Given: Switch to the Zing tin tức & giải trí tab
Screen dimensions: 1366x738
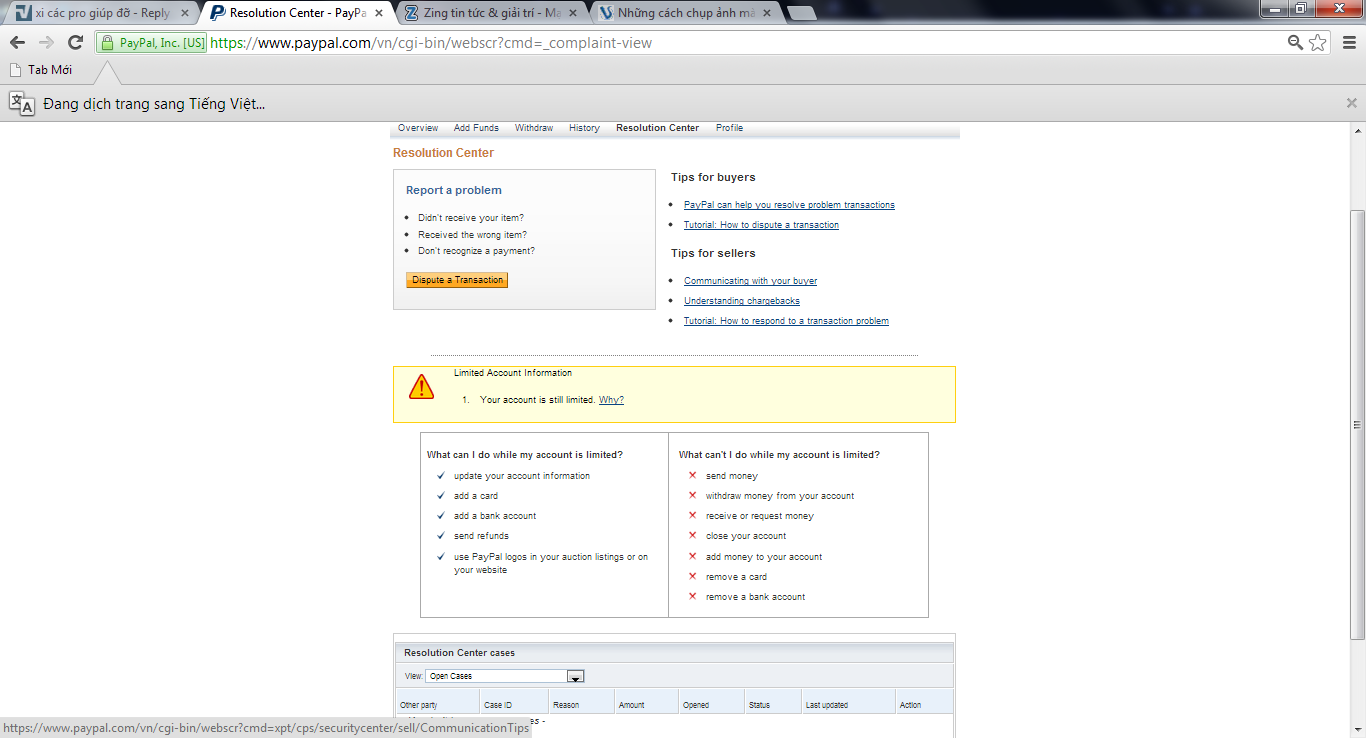Looking at the screenshot, I should pyautogui.click(x=492, y=13).
